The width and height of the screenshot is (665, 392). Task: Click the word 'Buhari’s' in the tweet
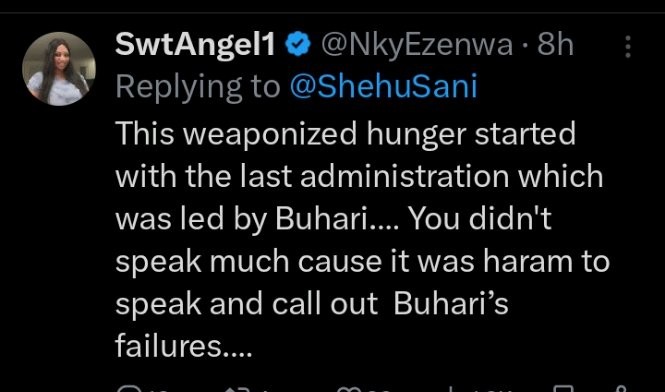click(x=451, y=304)
